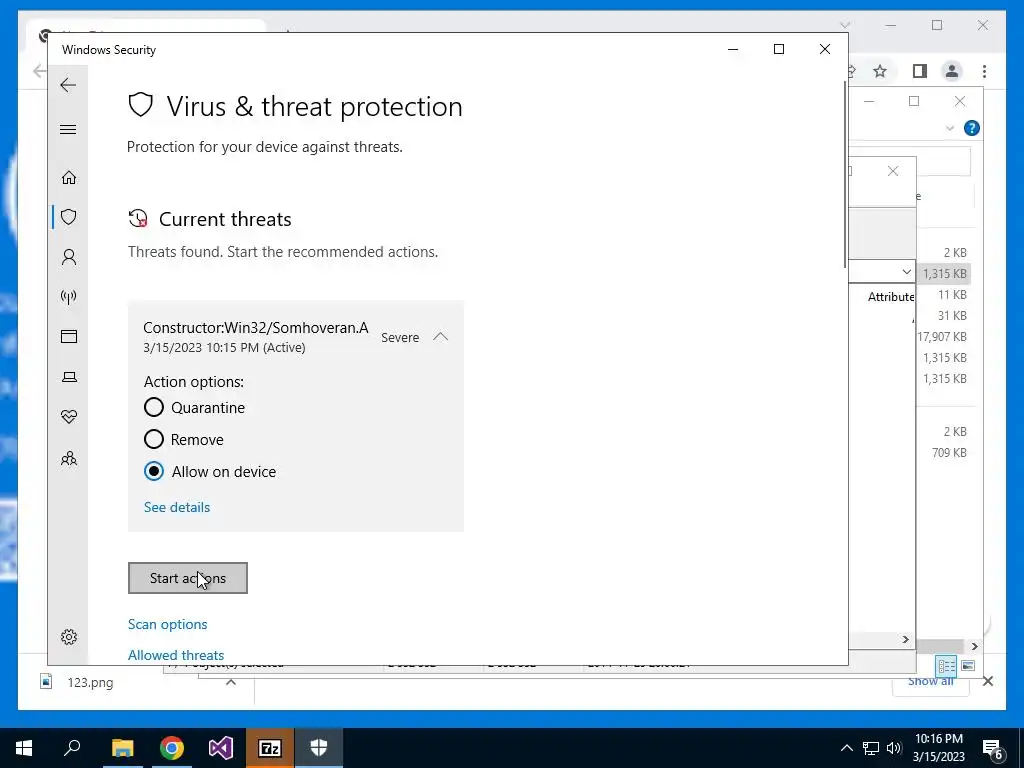1024x768 pixels.
Task: Switch to 7-Zip from taskbar
Action: pos(270,748)
